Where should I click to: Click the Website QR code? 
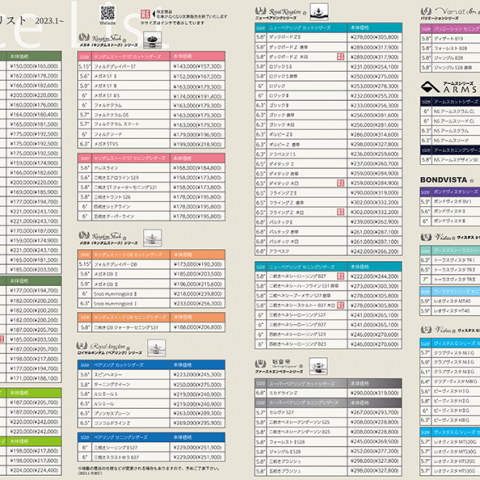click(107, 13)
